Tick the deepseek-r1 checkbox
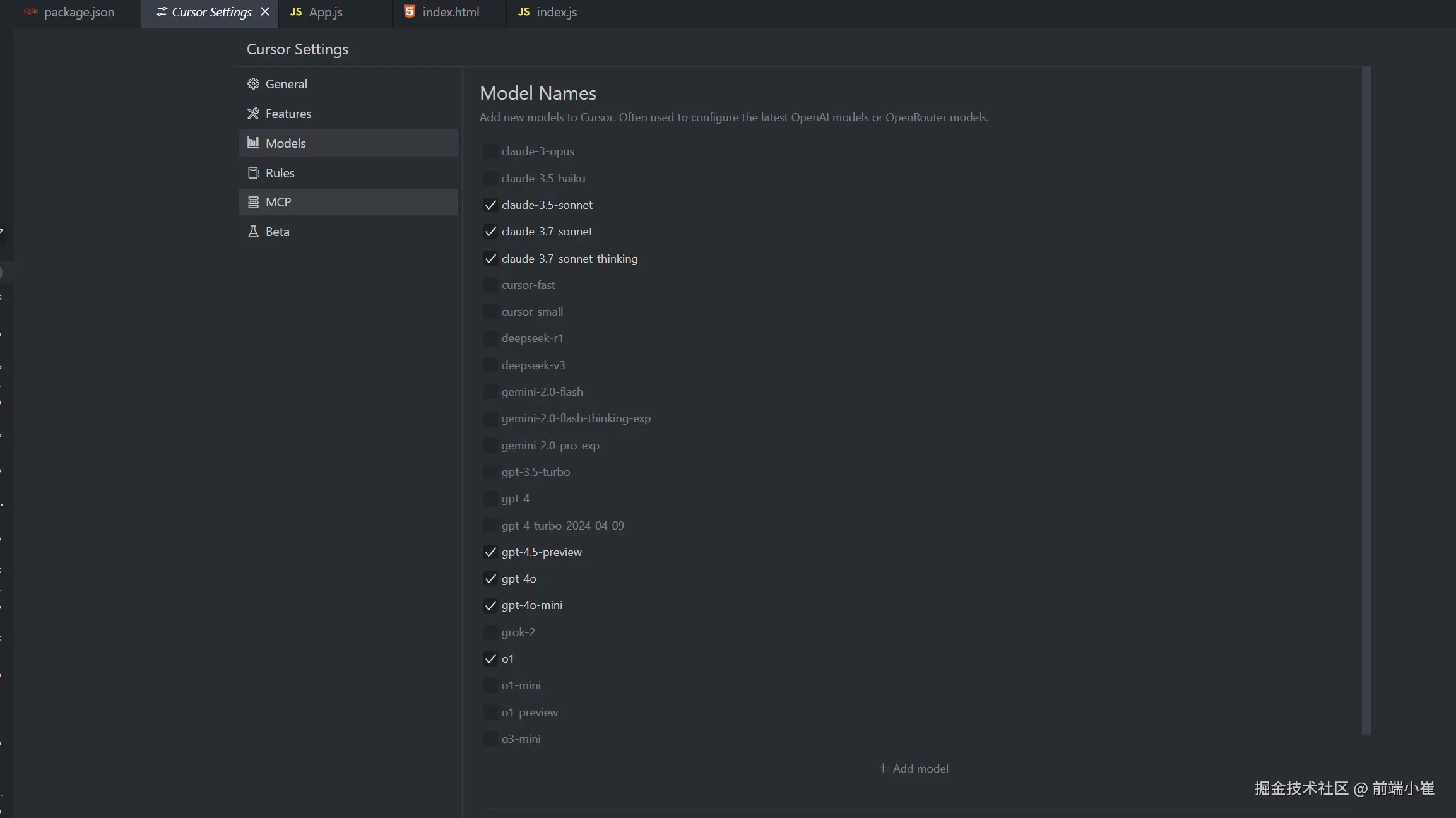1456x818 pixels. 490,338
